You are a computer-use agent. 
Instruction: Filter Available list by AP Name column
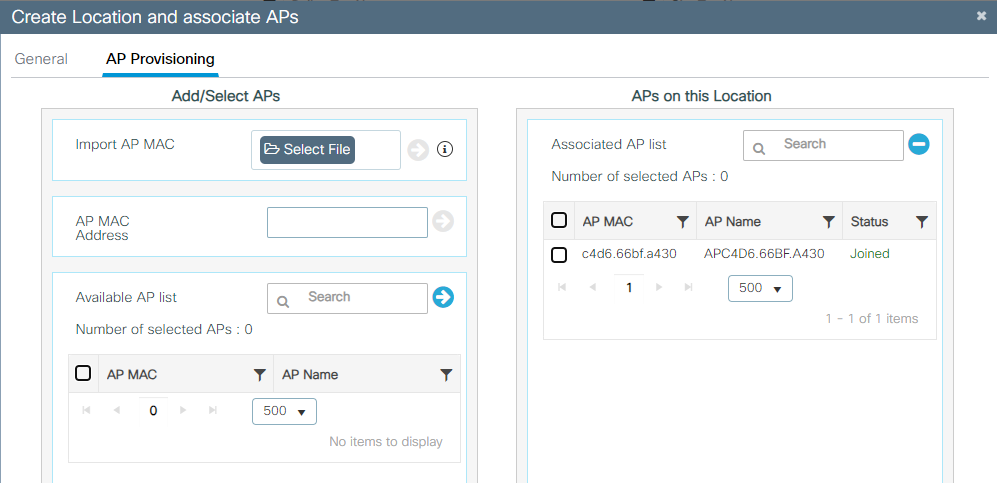coord(447,375)
